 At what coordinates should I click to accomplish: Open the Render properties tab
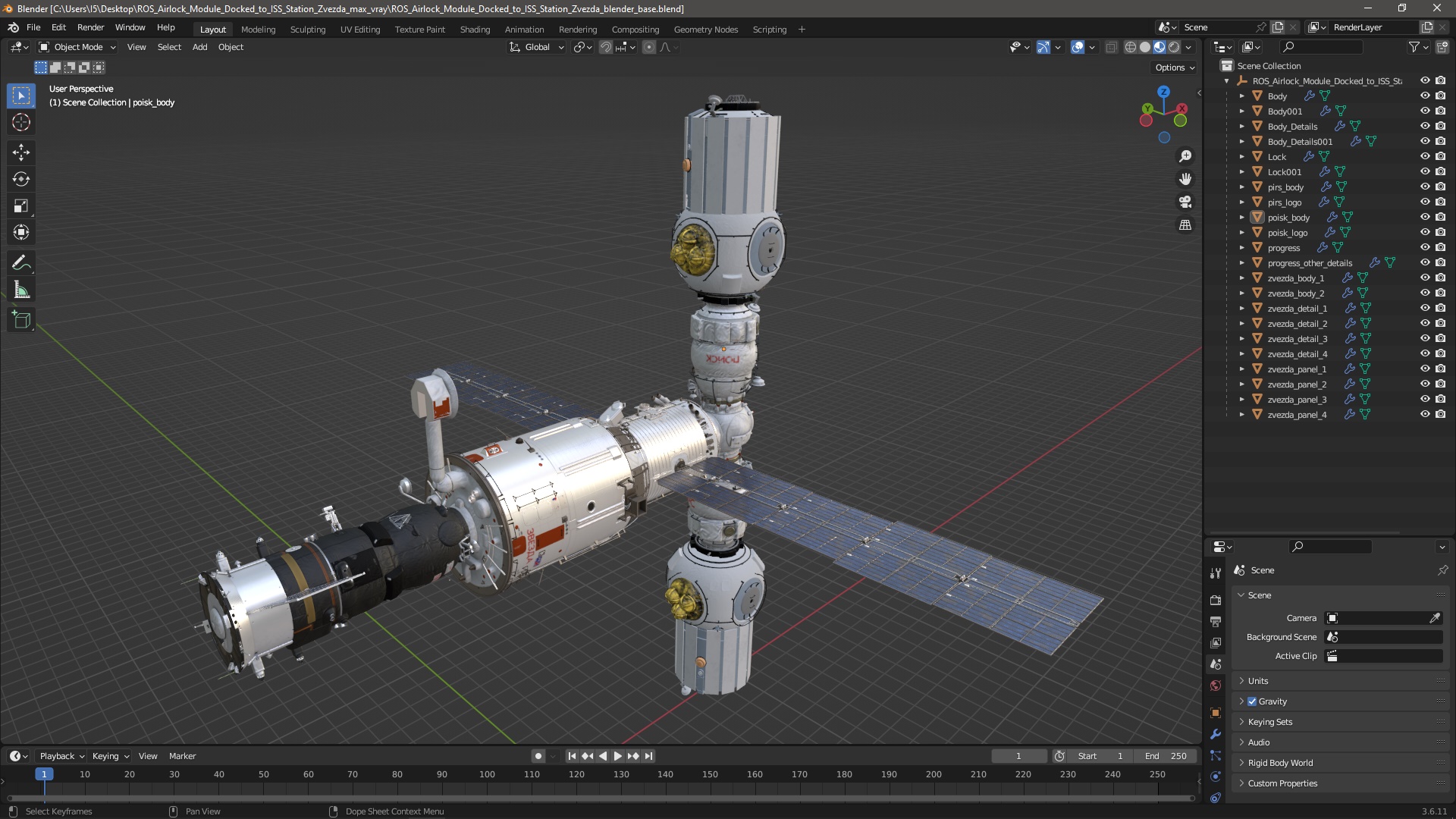tap(1216, 600)
